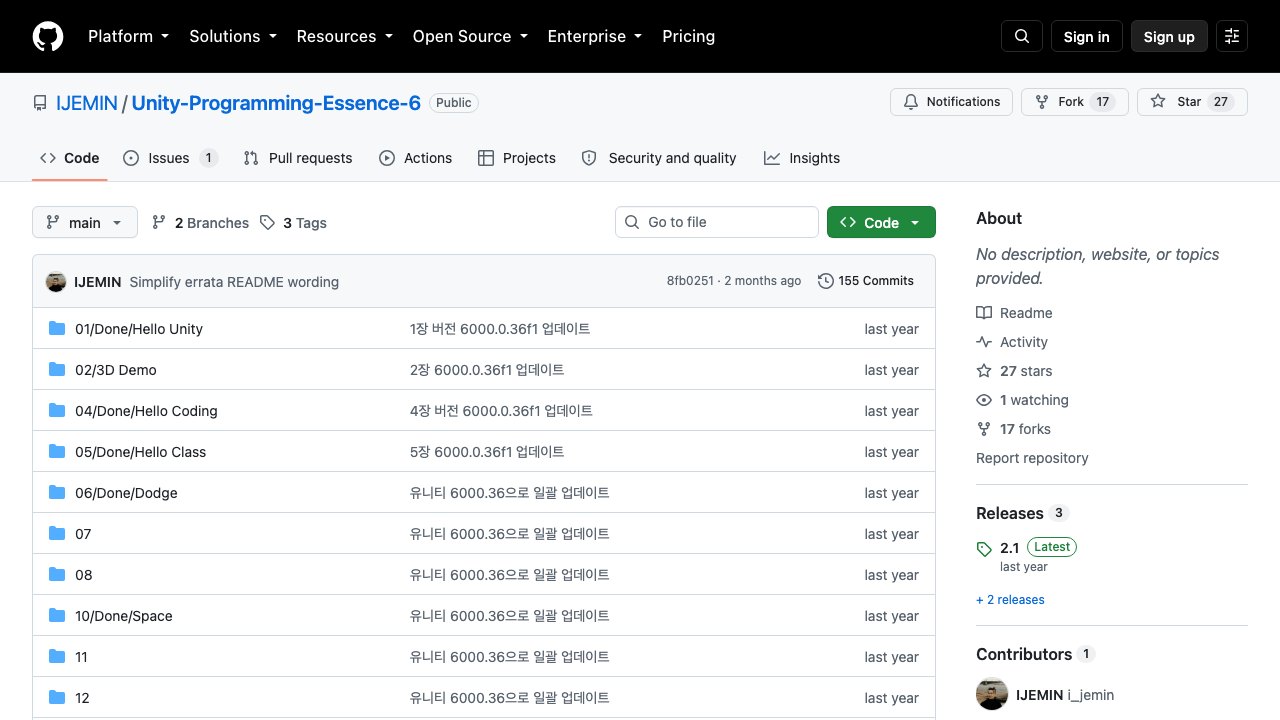Click the Sign up button

(x=1169, y=36)
